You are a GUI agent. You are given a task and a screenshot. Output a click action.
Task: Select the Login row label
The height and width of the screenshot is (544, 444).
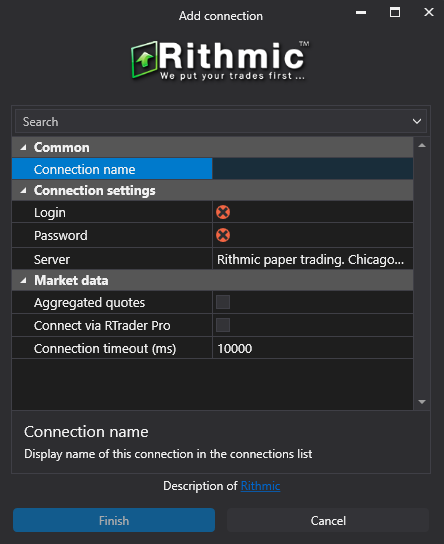[x=50, y=212]
